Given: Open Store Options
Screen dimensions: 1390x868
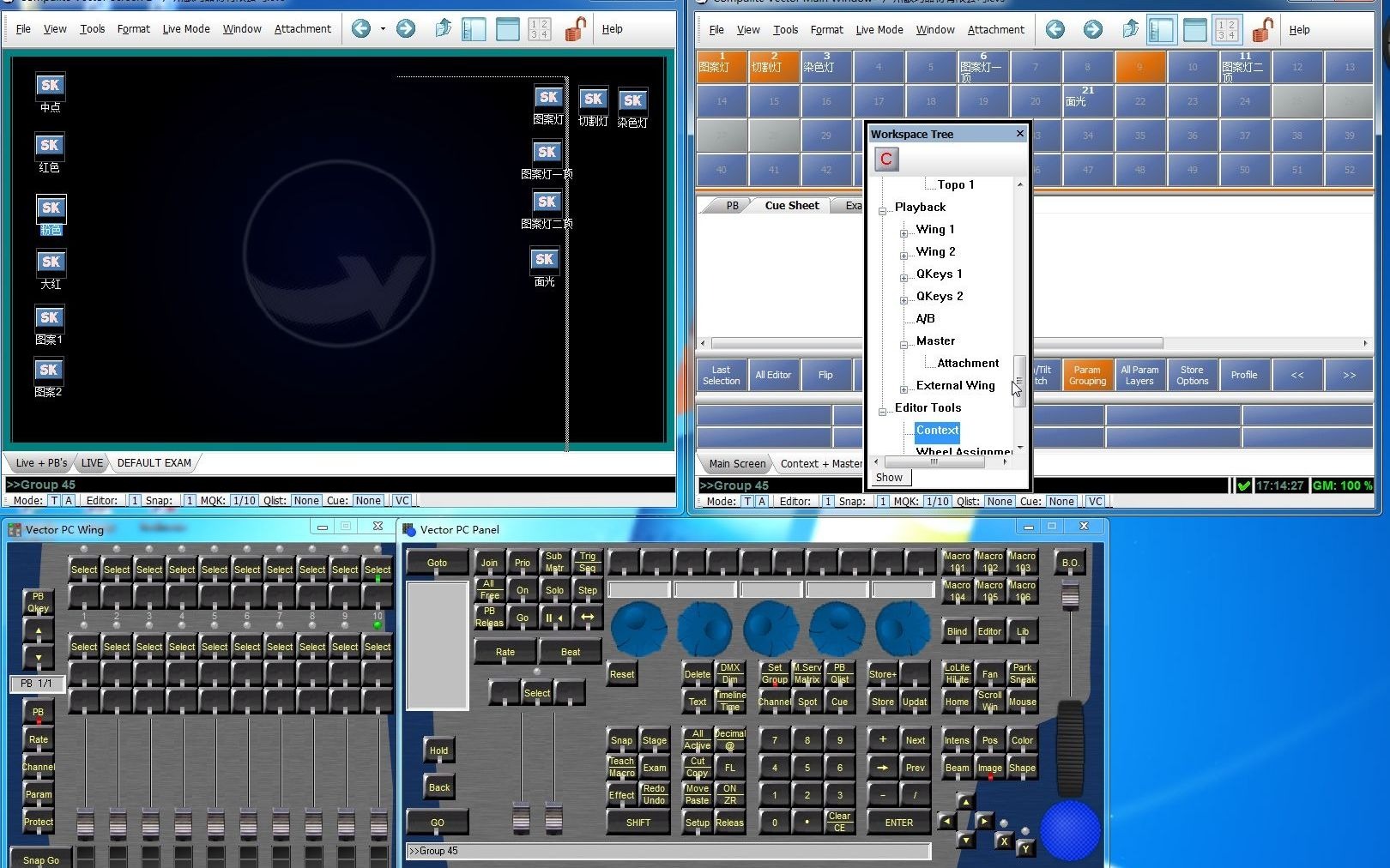Looking at the screenshot, I should (1192, 375).
